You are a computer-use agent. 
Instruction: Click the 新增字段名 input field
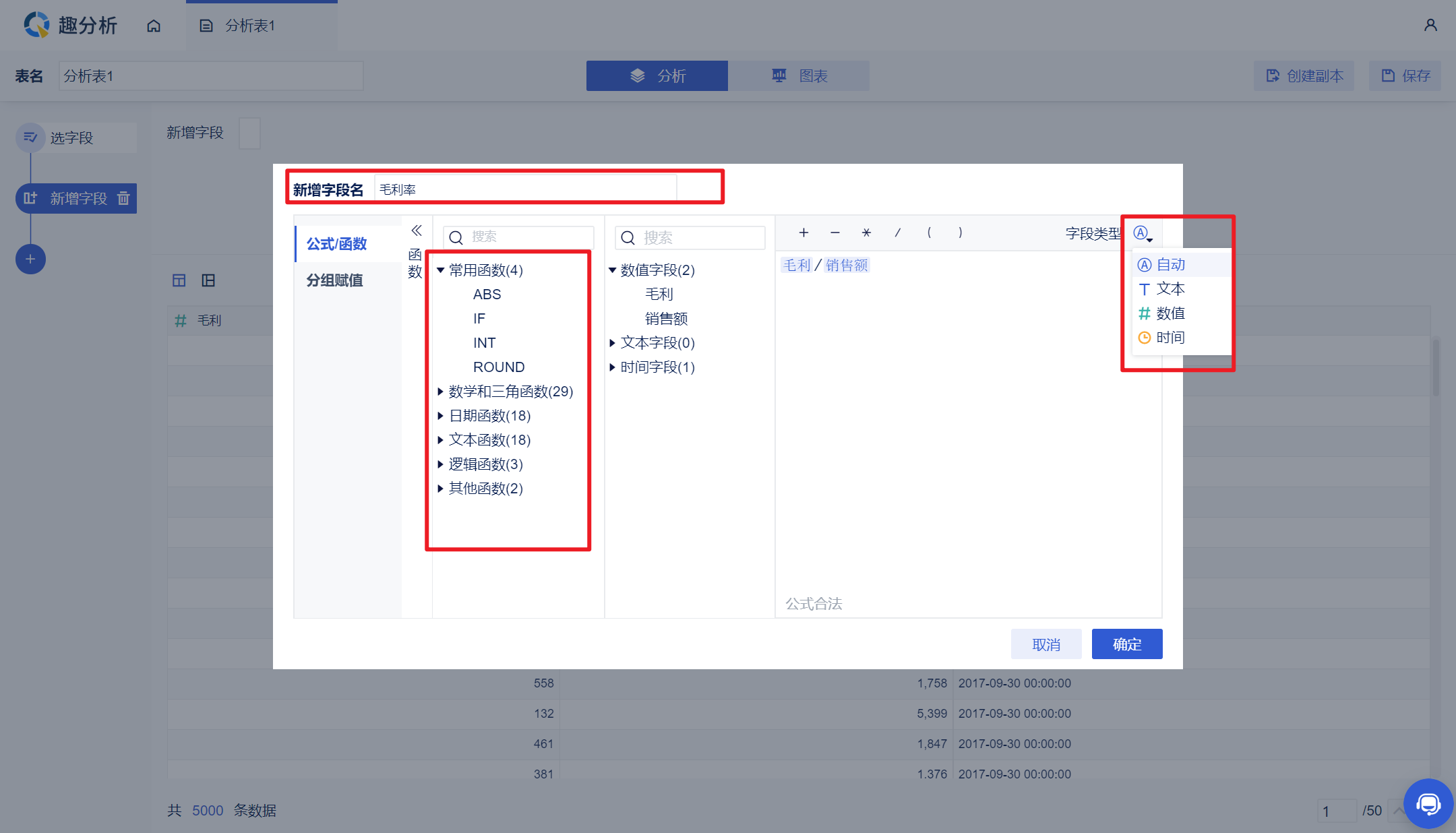click(526, 189)
